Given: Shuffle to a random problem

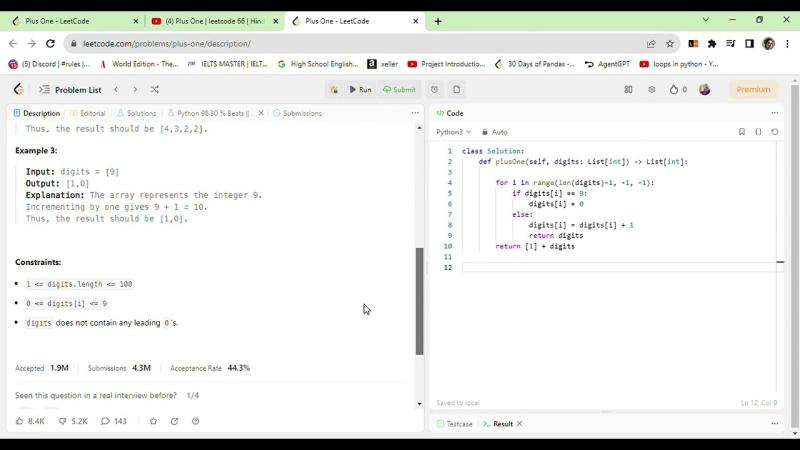Looking at the screenshot, I should coord(154,90).
